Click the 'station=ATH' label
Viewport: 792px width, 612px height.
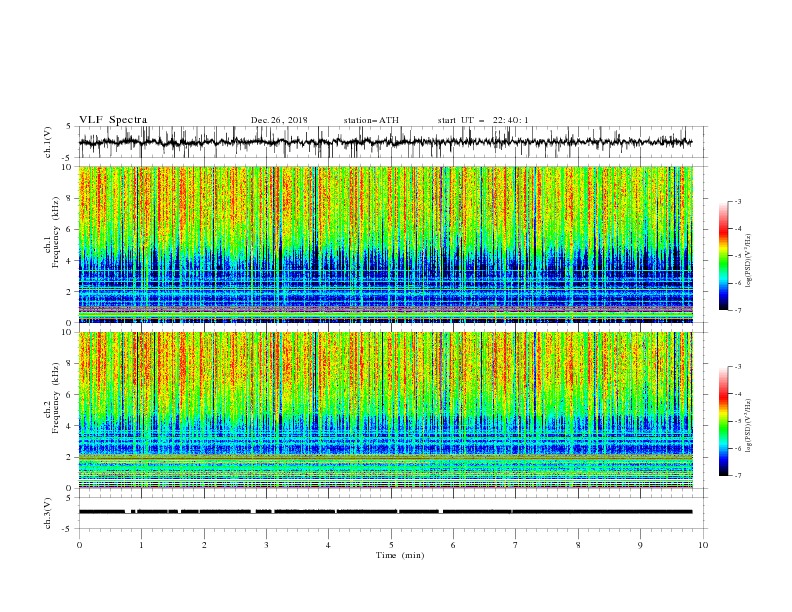[371, 120]
